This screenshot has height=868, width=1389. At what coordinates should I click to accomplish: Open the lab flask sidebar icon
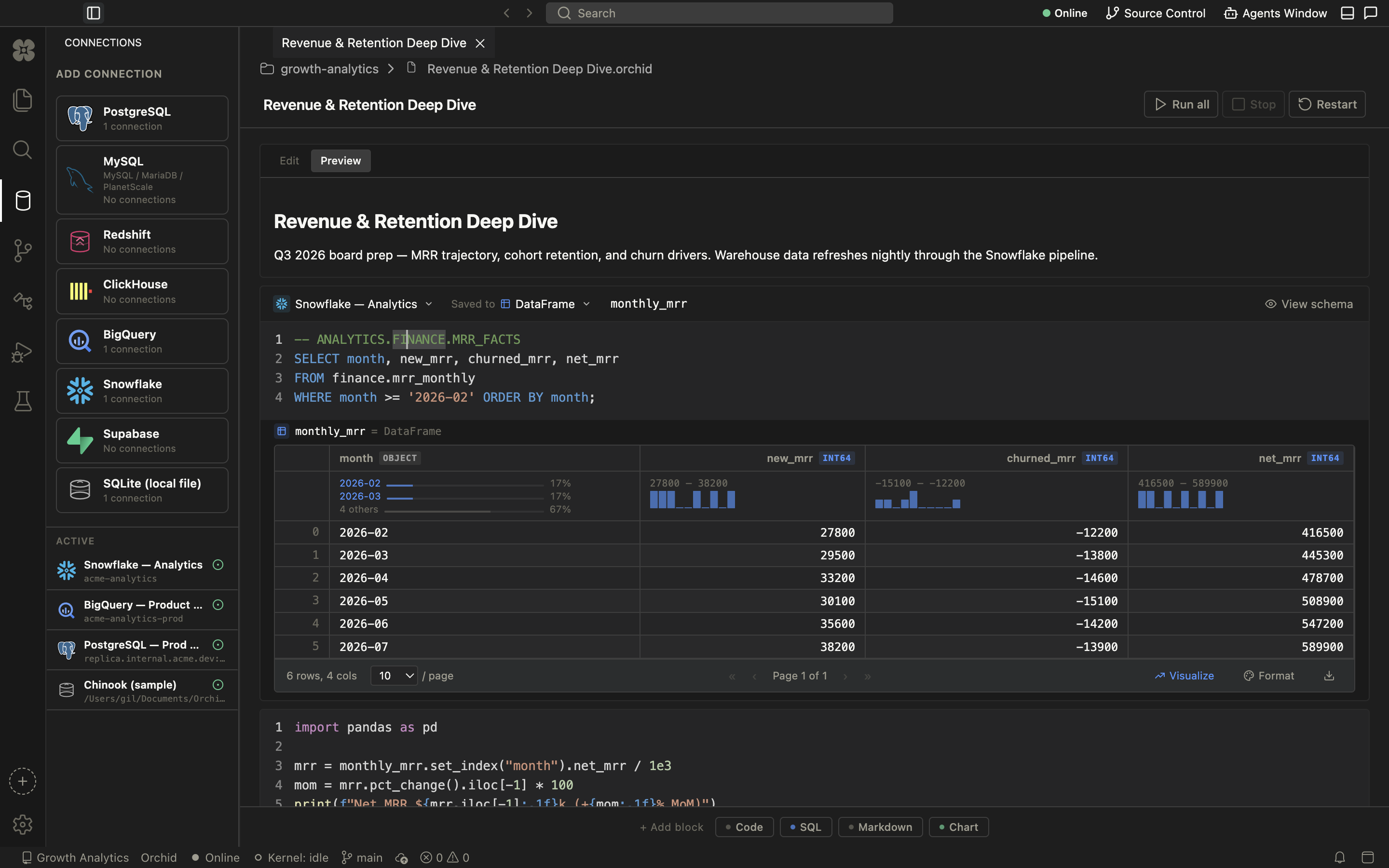22,401
